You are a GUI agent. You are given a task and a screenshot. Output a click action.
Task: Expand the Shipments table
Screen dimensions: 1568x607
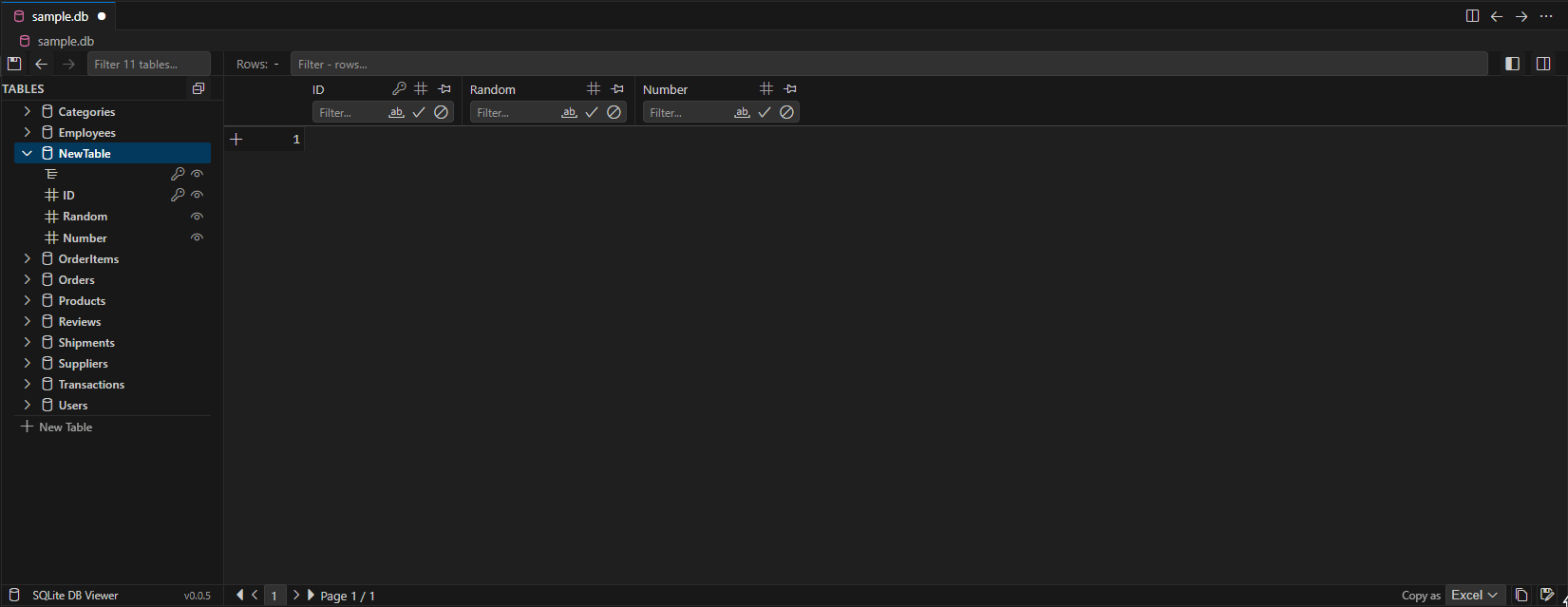coord(27,342)
